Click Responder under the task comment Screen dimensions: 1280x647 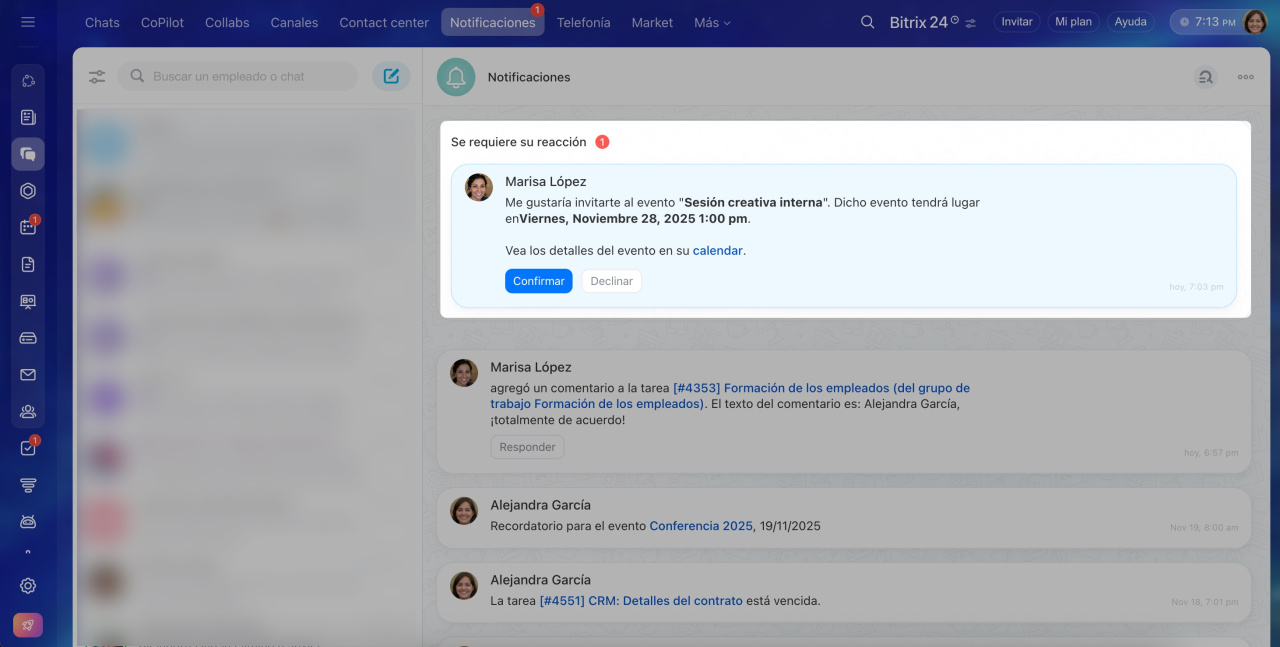tap(527, 447)
